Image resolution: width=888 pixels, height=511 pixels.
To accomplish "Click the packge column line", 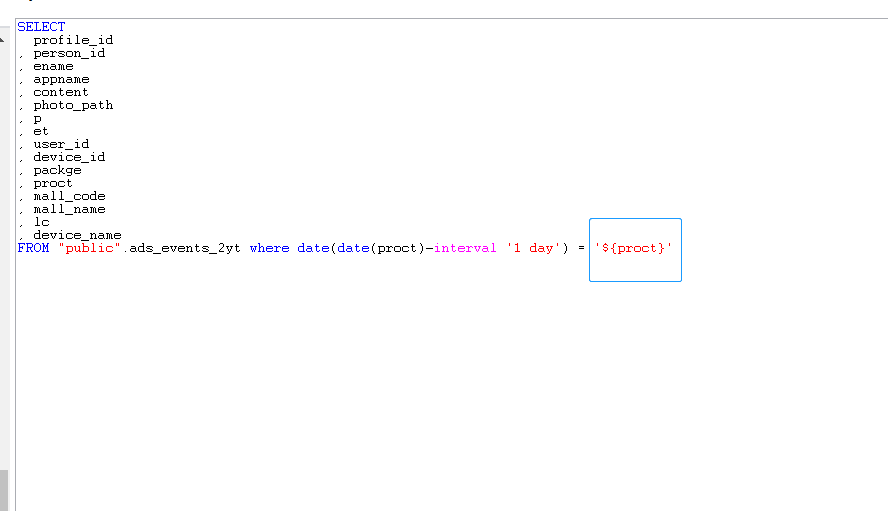I will pos(57,170).
